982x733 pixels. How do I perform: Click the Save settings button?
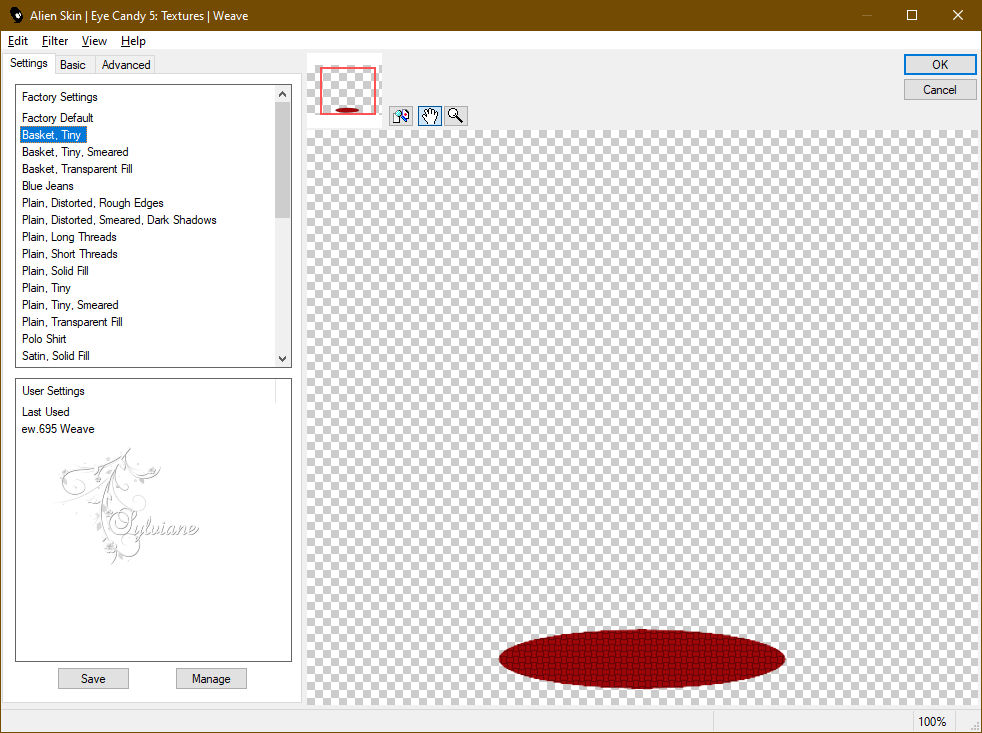click(93, 678)
